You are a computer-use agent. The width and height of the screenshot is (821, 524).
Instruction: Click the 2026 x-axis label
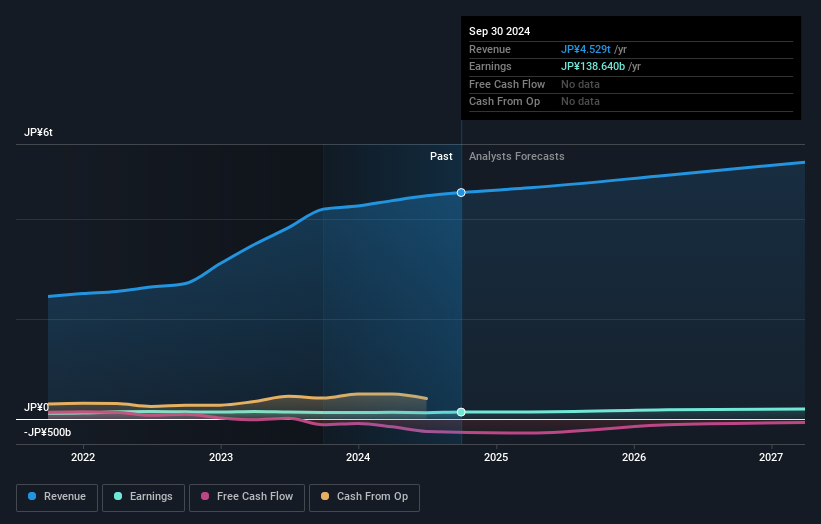tap(634, 458)
